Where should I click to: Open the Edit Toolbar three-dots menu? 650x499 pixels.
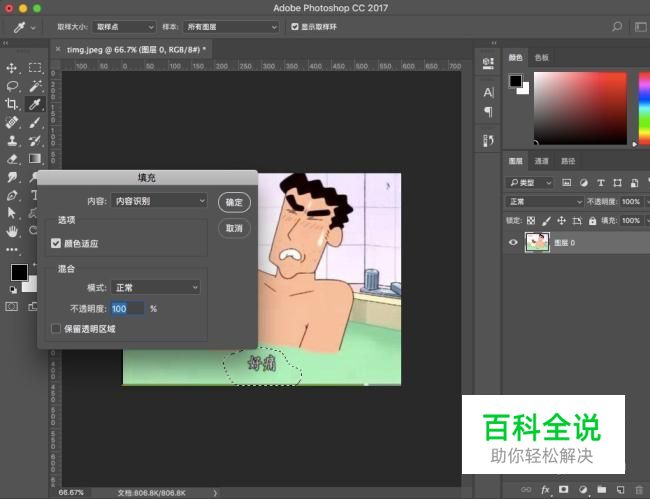12,250
